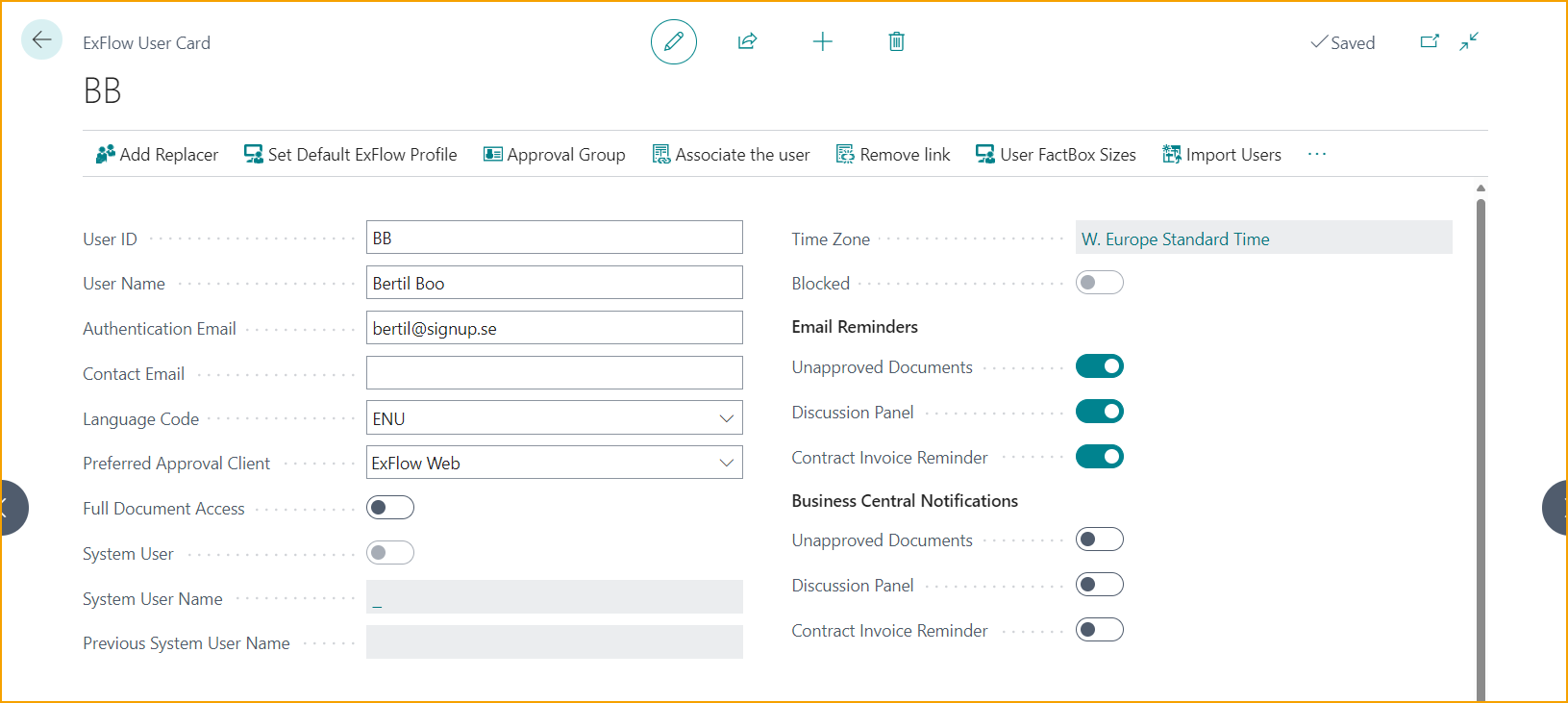The width and height of the screenshot is (1568, 703).
Task: Click the Associate the user icon
Action: point(661,154)
